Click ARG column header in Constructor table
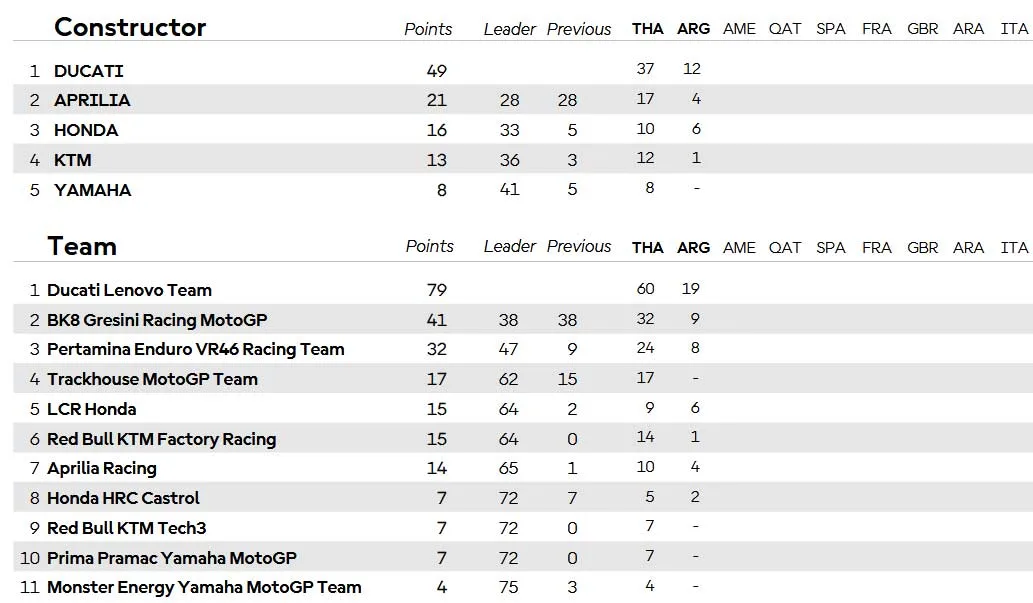1033x603 pixels. click(694, 29)
